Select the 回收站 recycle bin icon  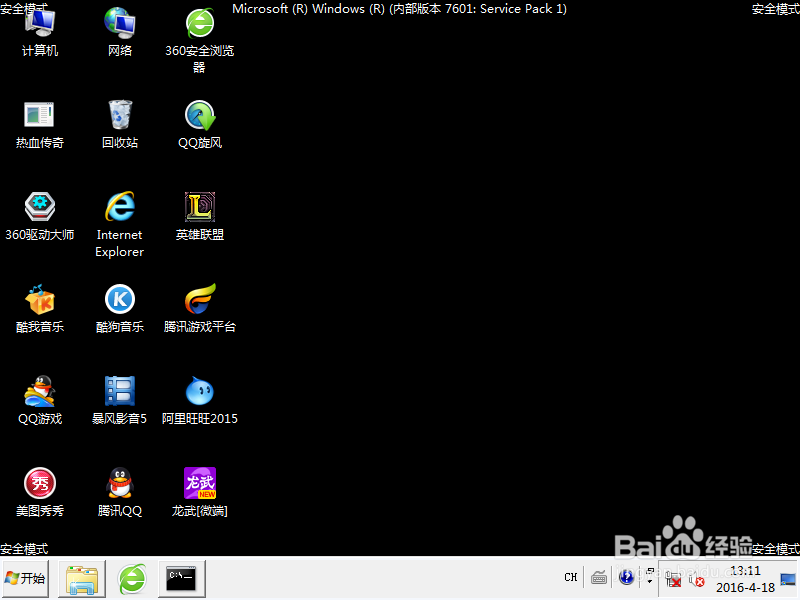(x=120, y=124)
